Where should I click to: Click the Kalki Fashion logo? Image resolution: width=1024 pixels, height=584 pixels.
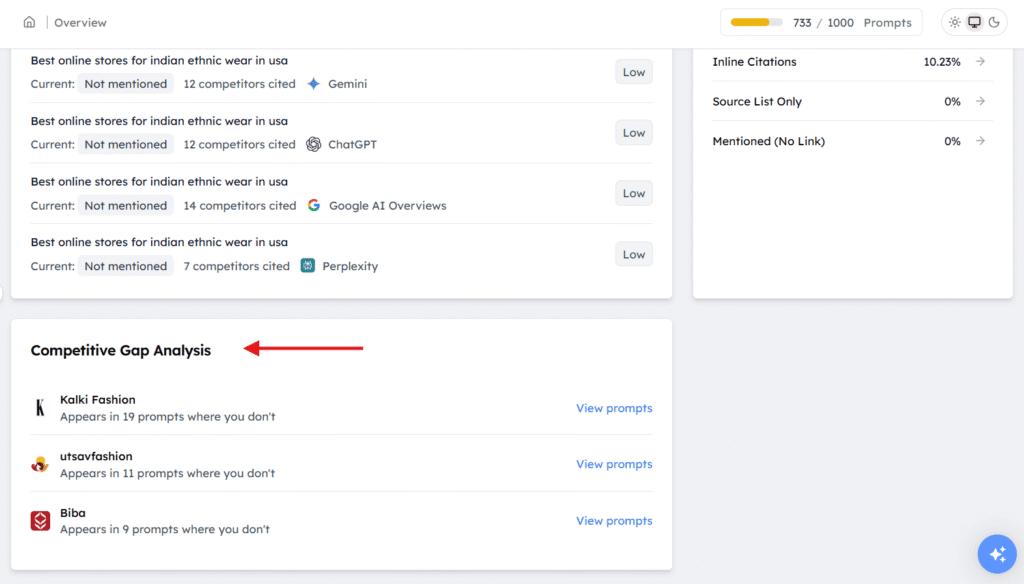pyautogui.click(x=40, y=408)
